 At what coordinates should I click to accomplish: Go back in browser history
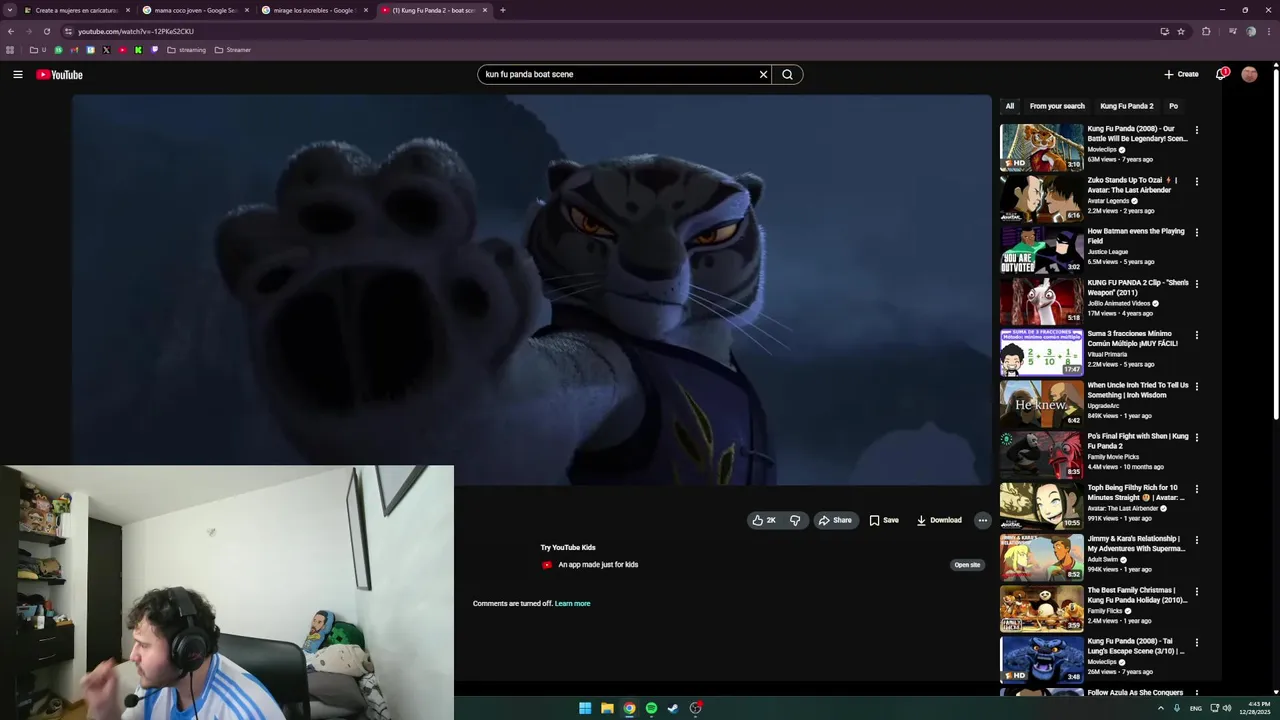11,31
